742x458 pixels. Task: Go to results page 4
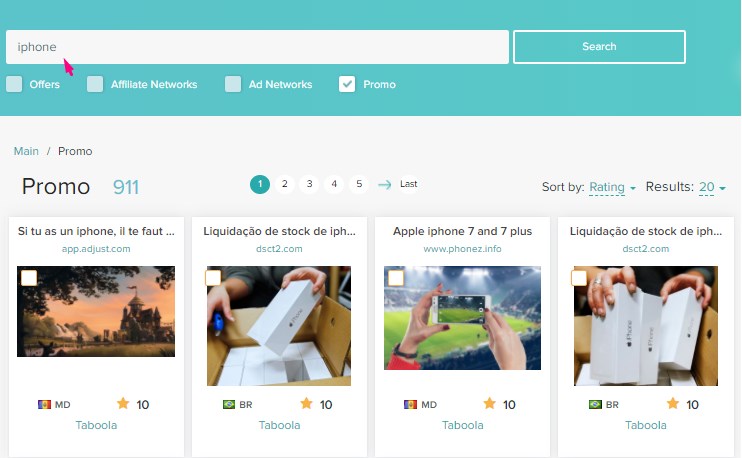tap(334, 184)
